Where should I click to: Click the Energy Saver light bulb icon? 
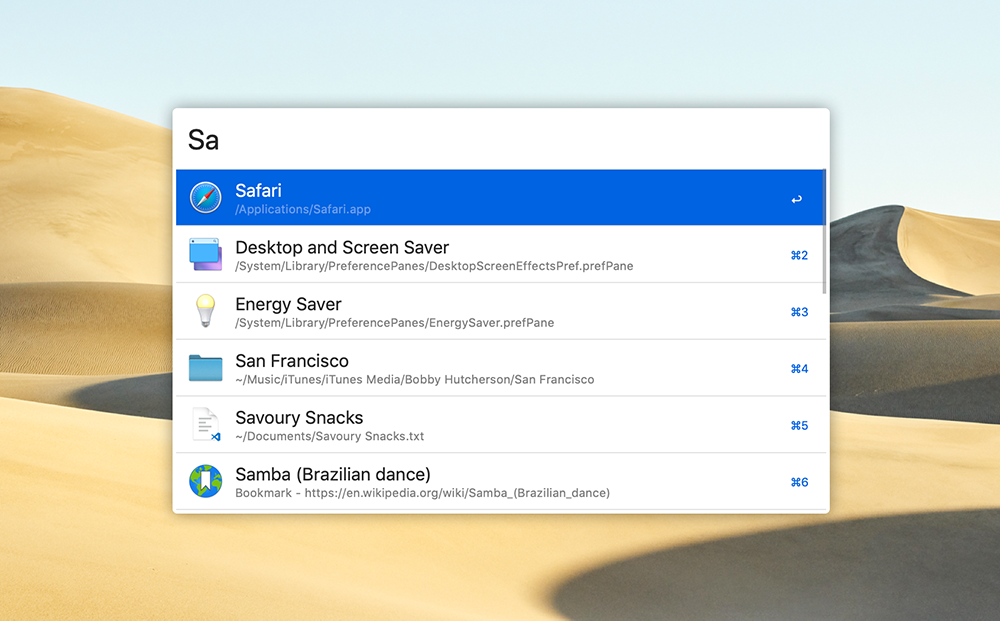coord(205,310)
